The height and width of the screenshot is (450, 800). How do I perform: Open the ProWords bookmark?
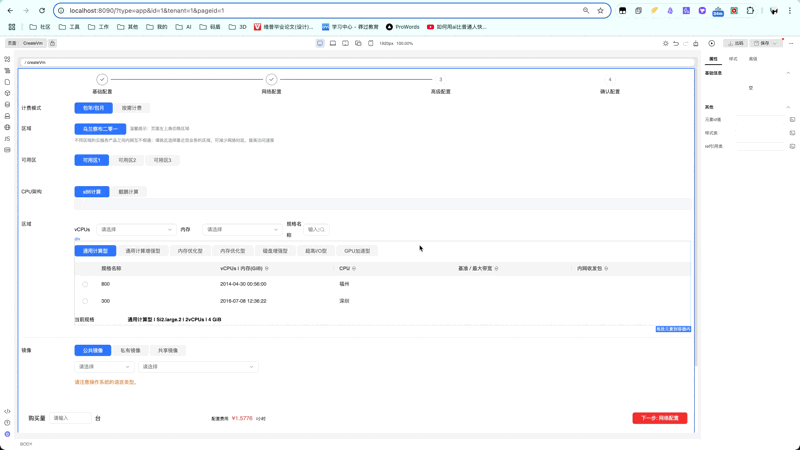coord(403,27)
